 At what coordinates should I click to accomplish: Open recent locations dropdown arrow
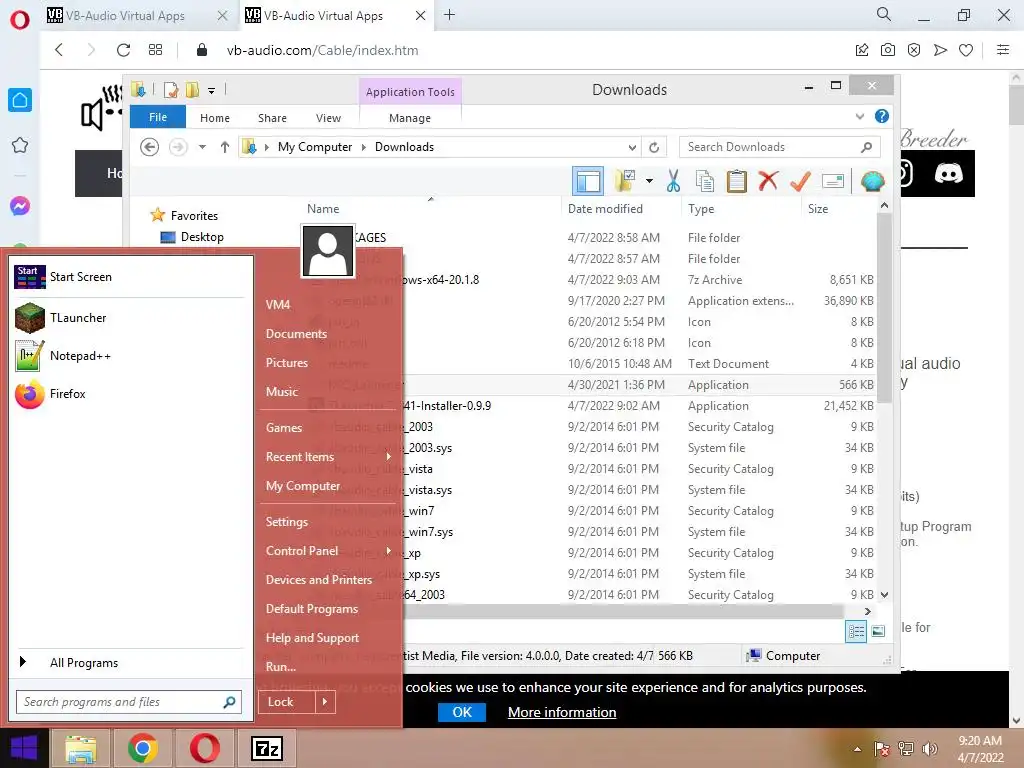coord(202,147)
